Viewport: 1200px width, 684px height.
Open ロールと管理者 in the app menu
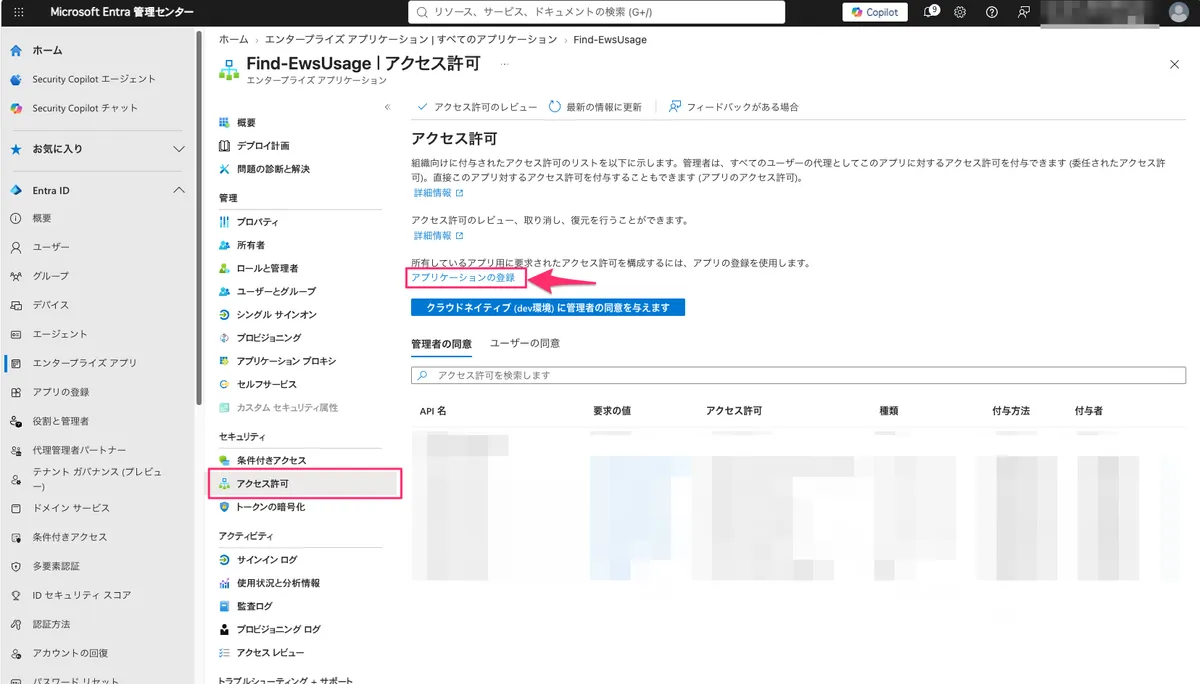pyautogui.click(x=267, y=268)
